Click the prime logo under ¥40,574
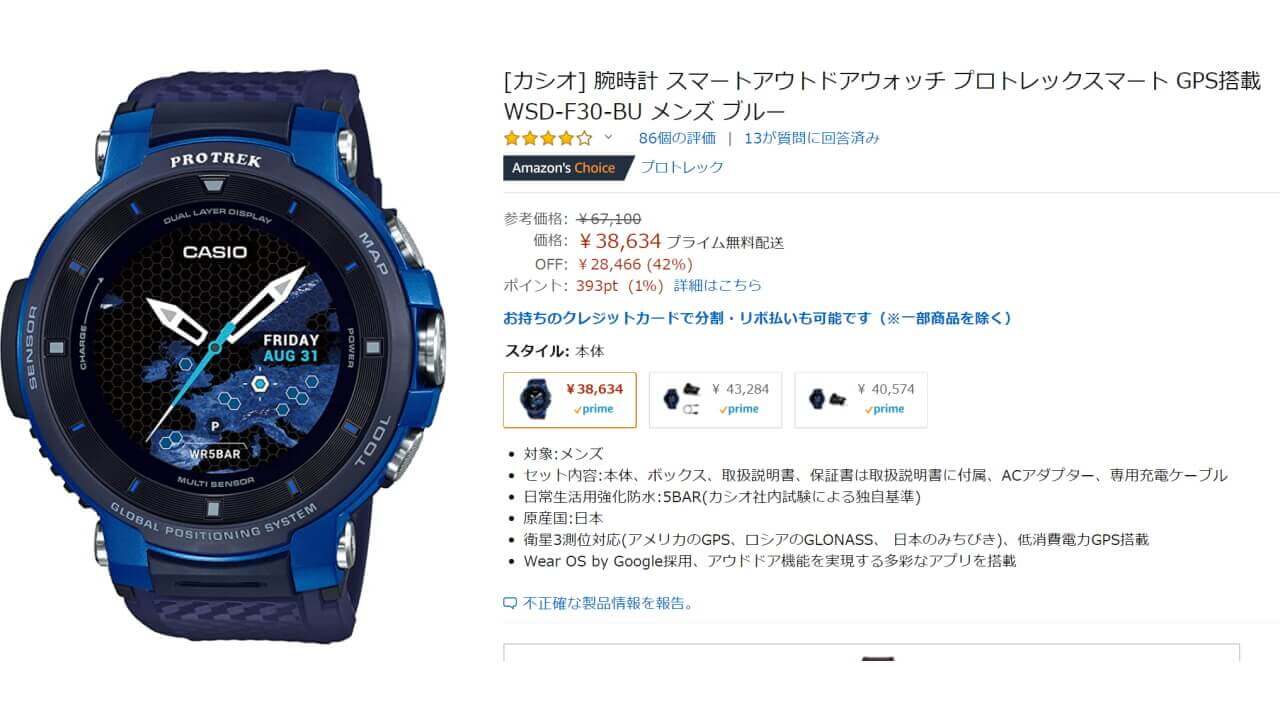Screen dimensions: 1280x720 [x=884, y=409]
